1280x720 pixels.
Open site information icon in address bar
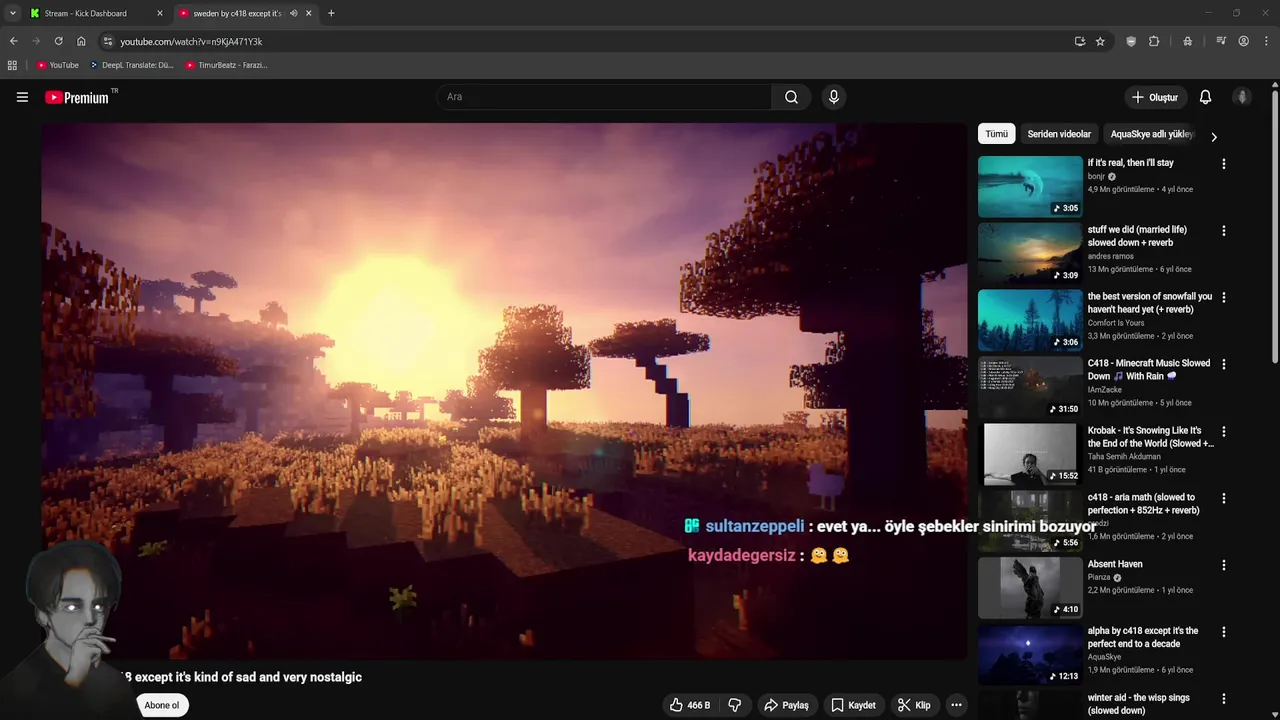coord(108,41)
